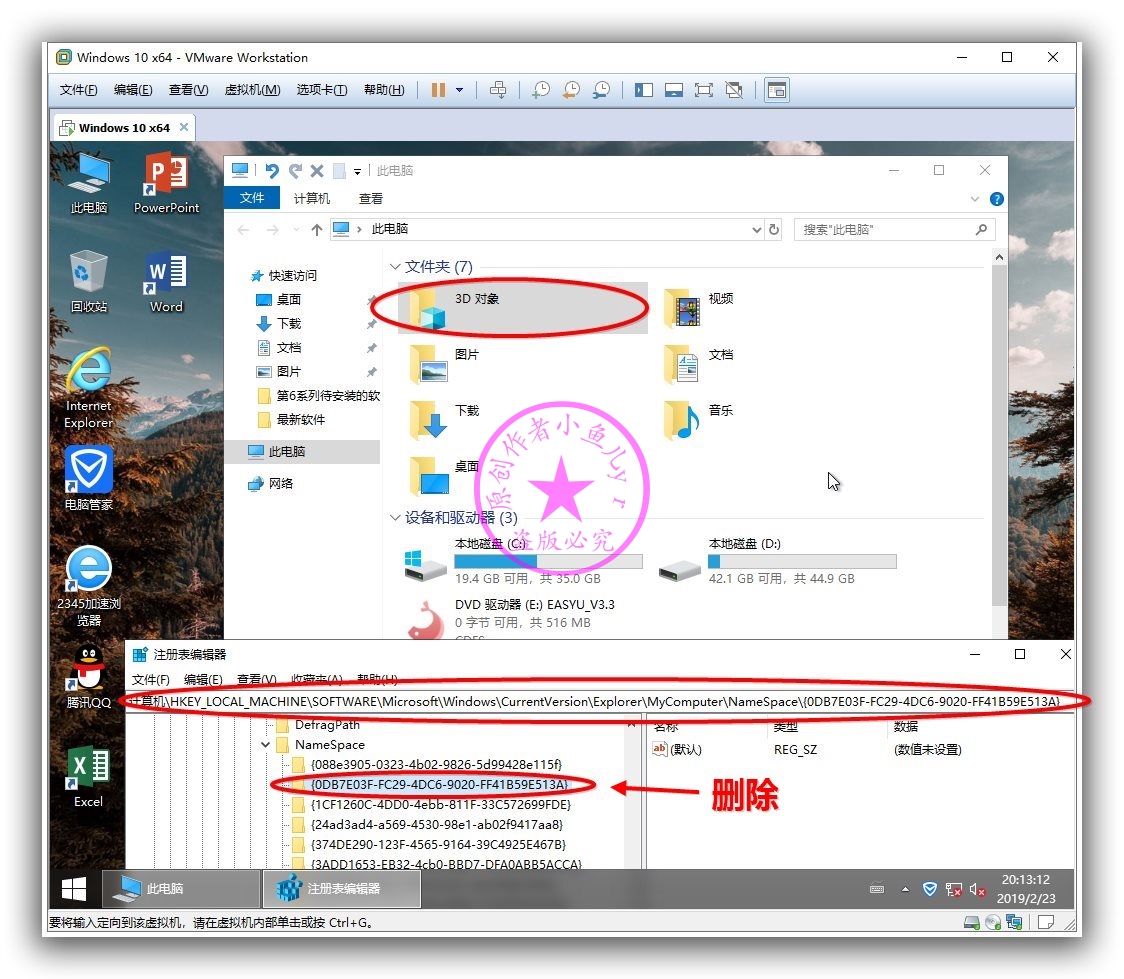Click the Internet Explorer desktop icon
Screen dimensions: 1124x979
(89, 388)
